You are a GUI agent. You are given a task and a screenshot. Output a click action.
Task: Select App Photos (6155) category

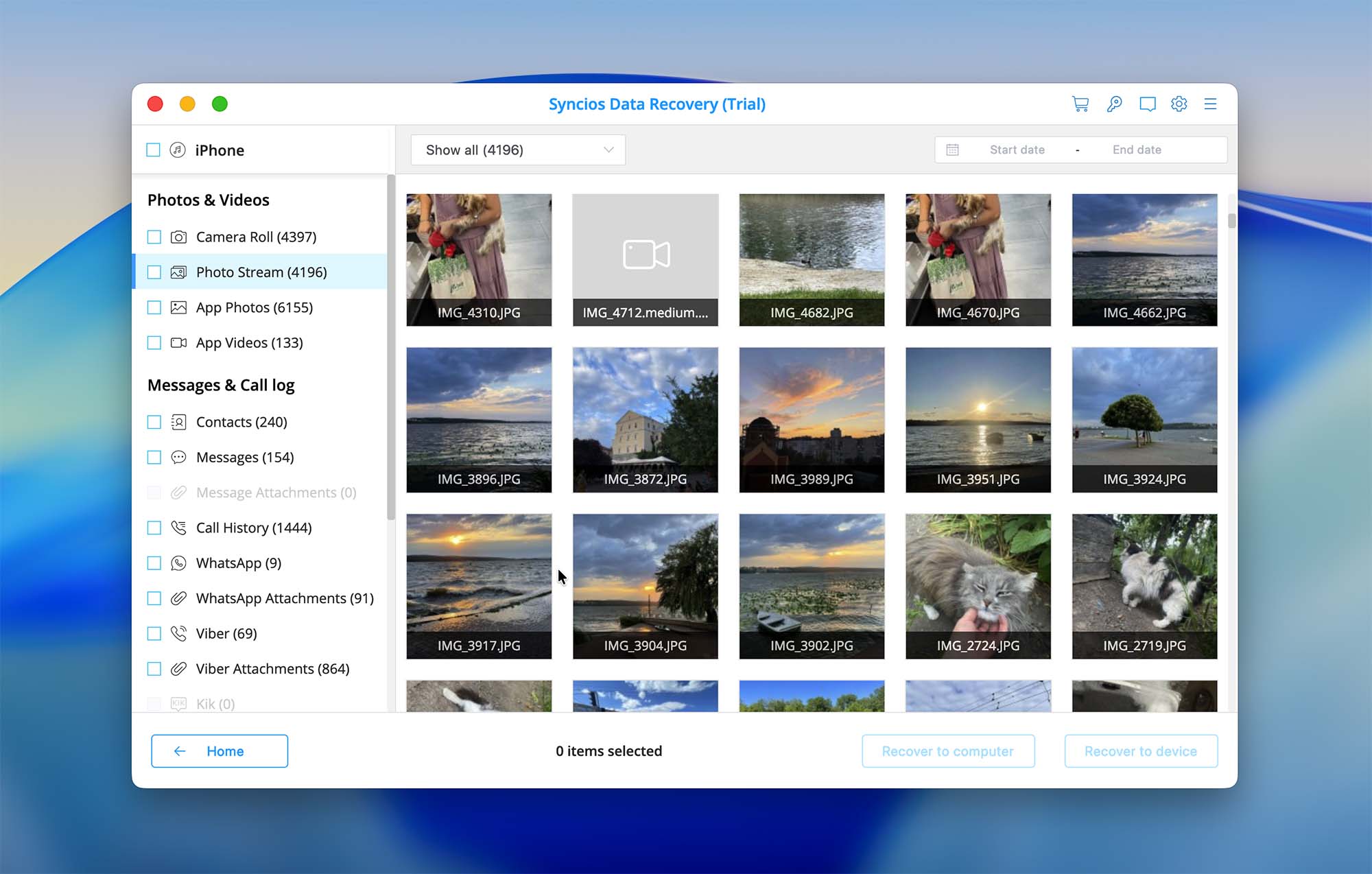click(254, 307)
